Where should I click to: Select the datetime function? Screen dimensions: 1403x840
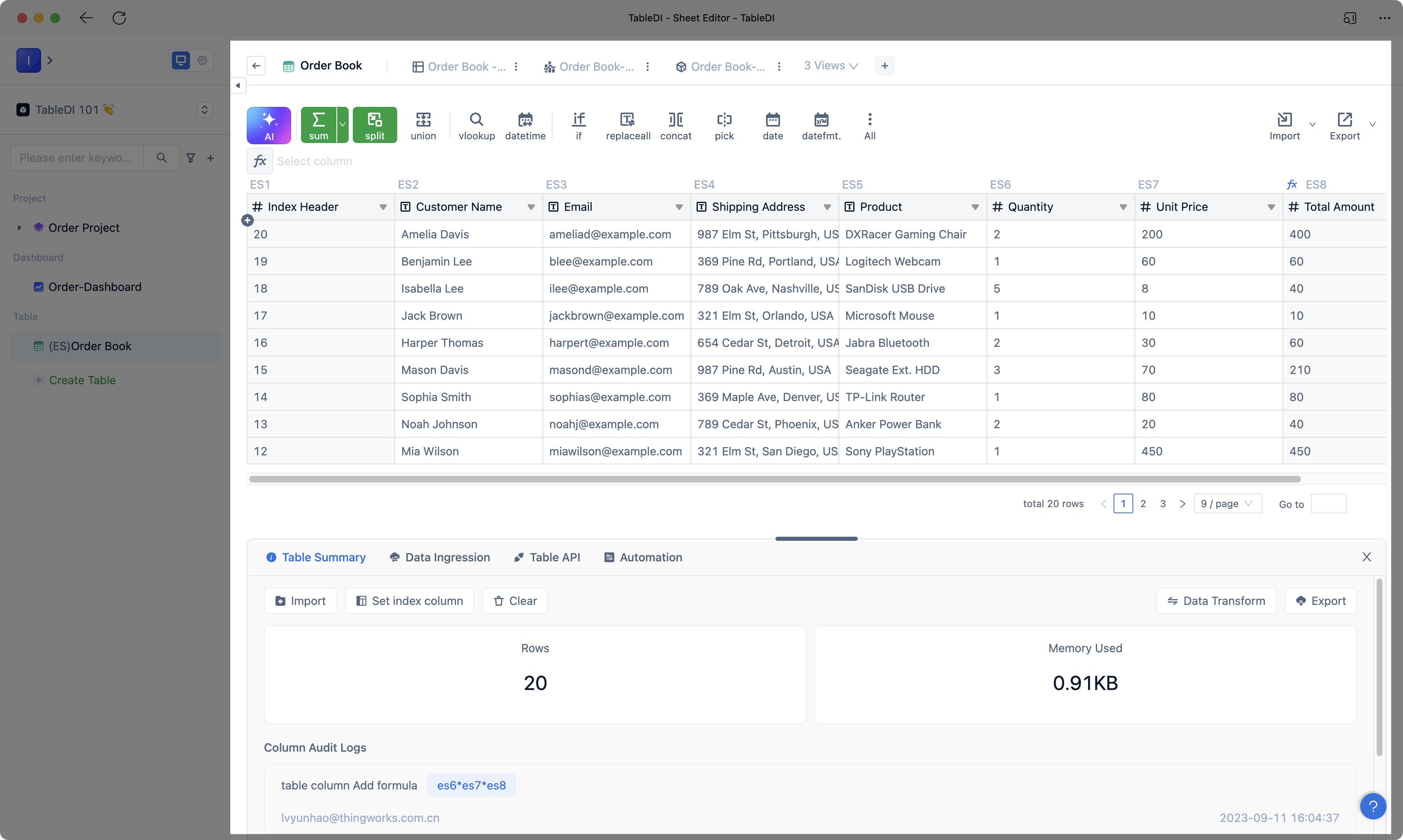(x=525, y=125)
